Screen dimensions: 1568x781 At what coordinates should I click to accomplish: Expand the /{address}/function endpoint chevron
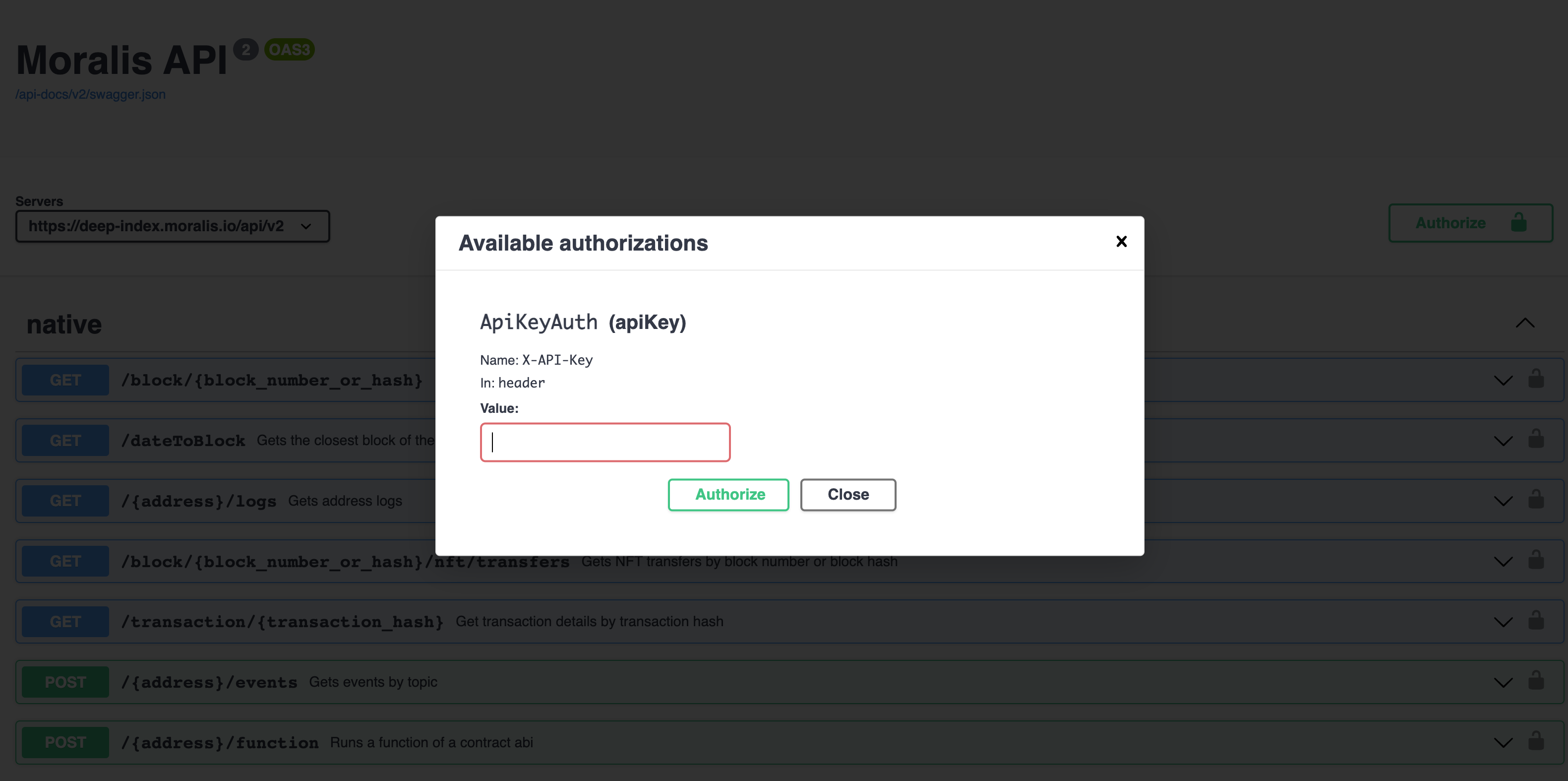click(x=1503, y=743)
